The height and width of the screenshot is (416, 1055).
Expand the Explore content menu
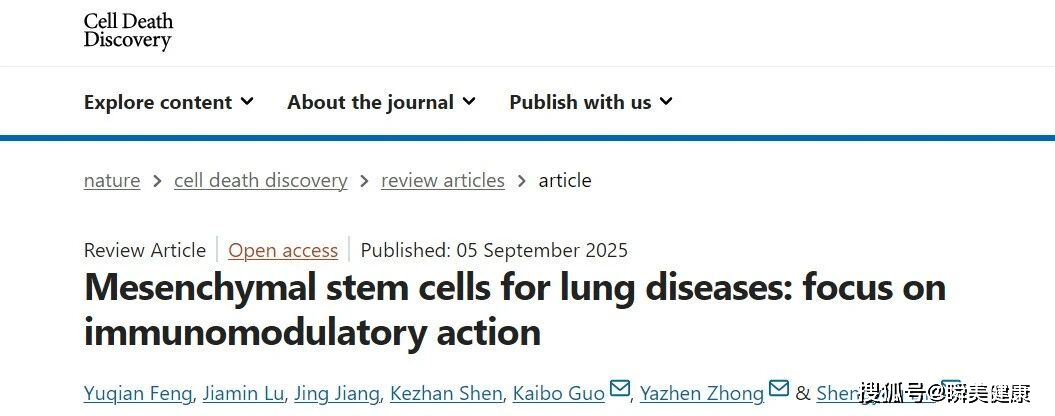[168, 102]
